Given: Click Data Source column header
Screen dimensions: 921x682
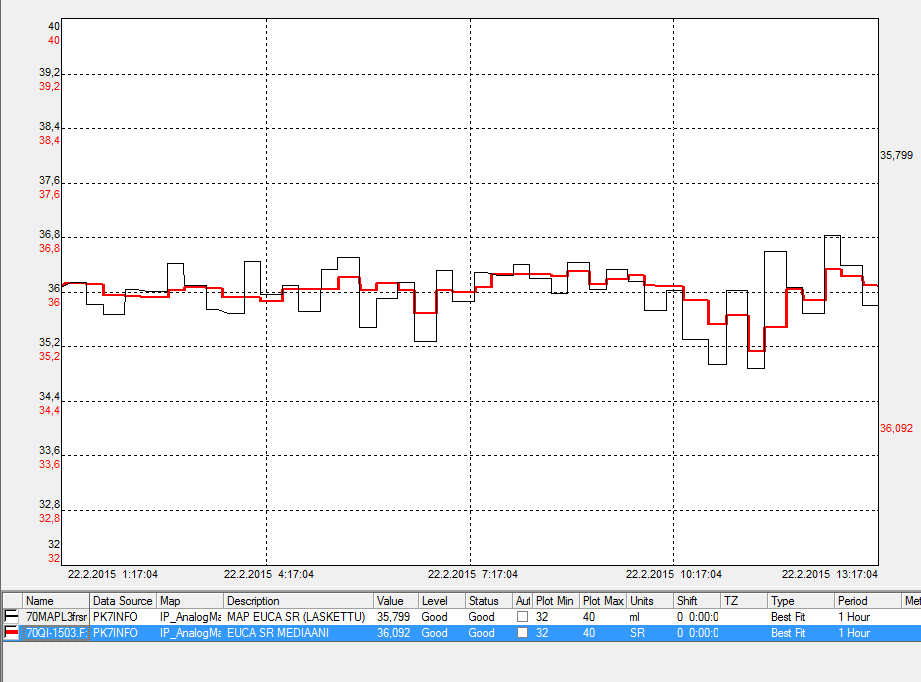Looking at the screenshot, I should tap(123, 601).
